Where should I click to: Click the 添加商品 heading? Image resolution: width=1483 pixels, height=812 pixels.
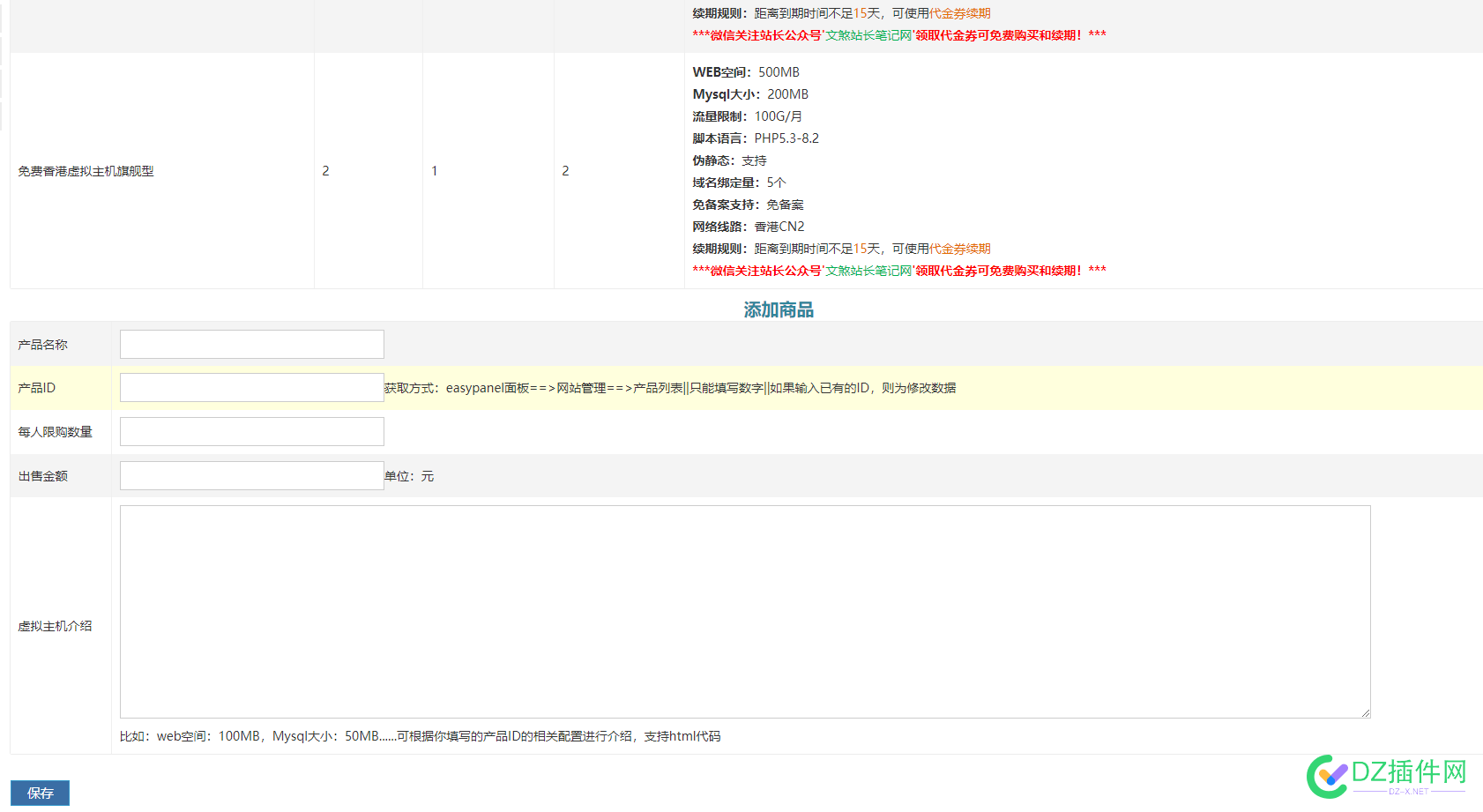pos(779,309)
